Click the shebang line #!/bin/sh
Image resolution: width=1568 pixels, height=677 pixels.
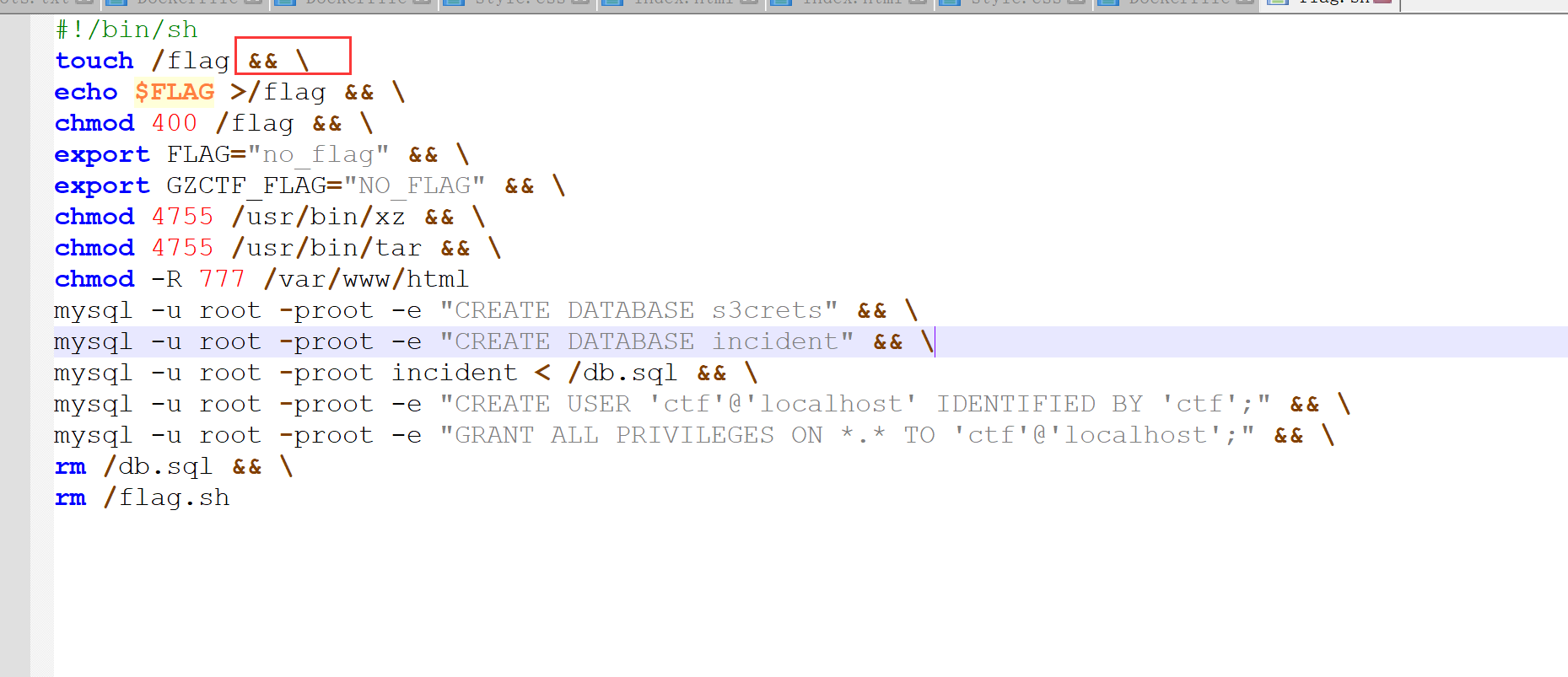pyautogui.click(x=127, y=30)
